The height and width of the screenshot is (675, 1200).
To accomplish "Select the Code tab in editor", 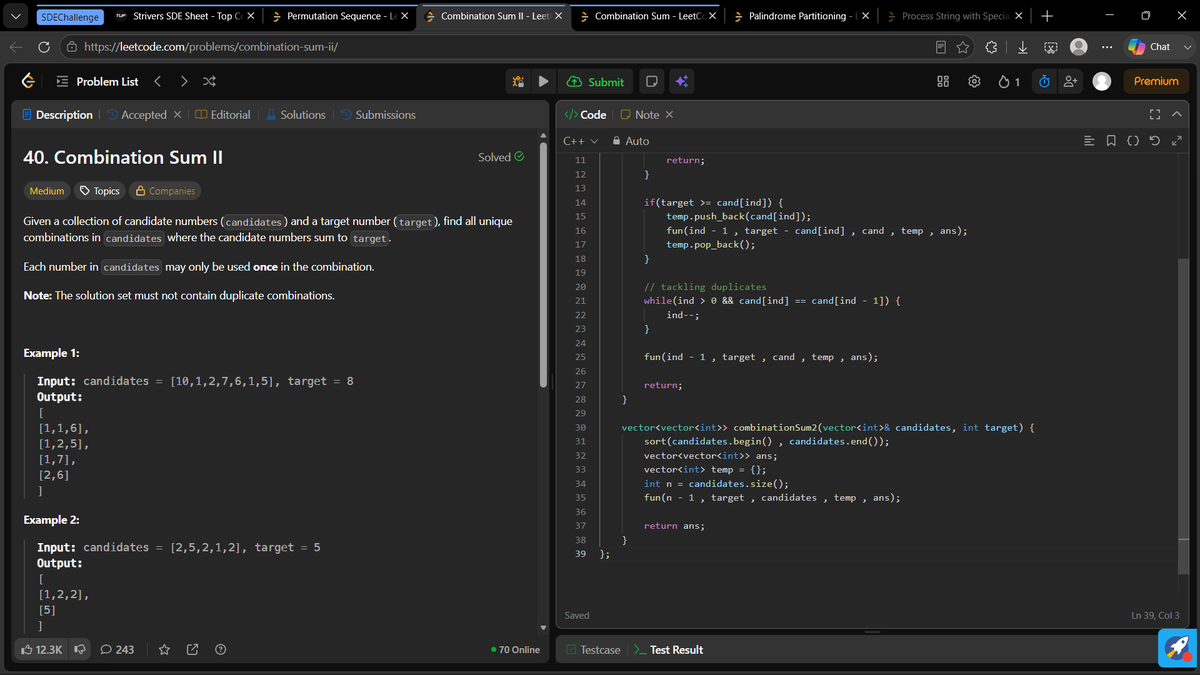I will tap(586, 115).
